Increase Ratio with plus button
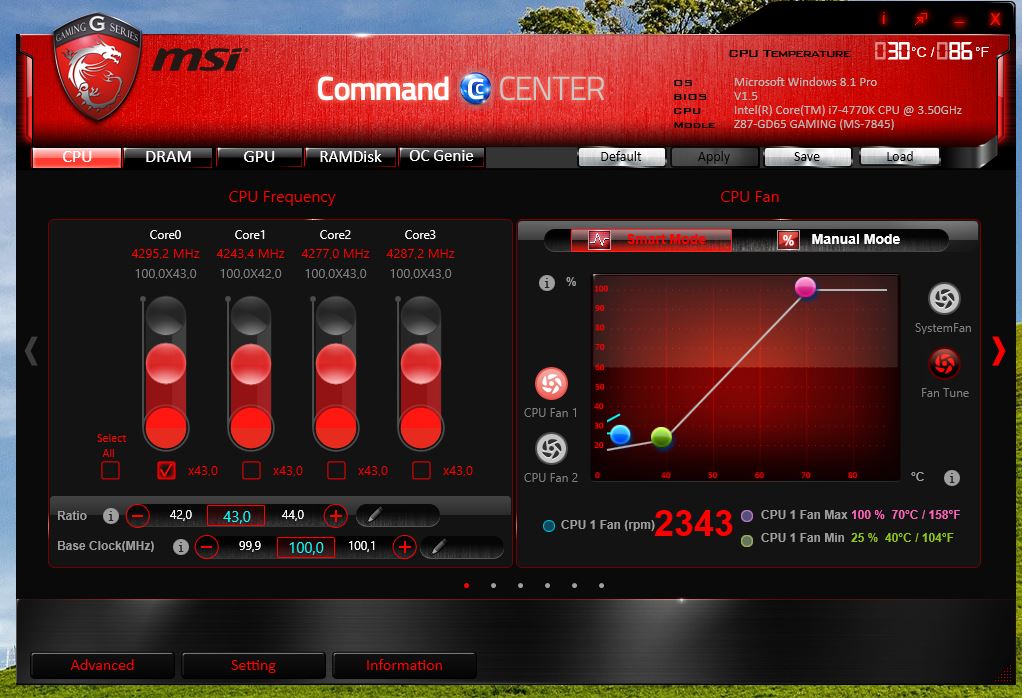Screen dimensions: 1022x698 335,516
